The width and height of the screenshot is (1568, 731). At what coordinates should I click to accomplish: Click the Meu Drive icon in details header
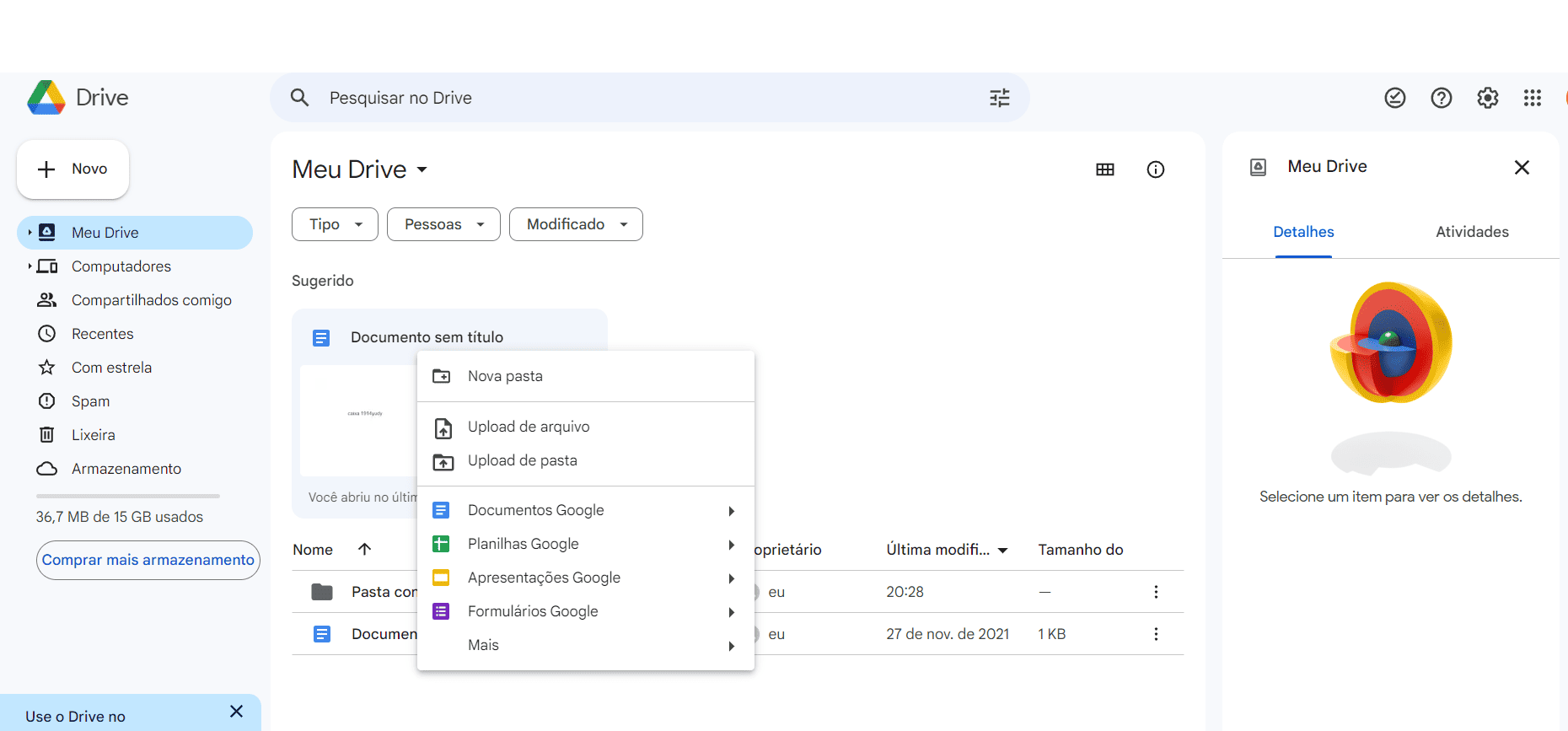pos(1258,167)
